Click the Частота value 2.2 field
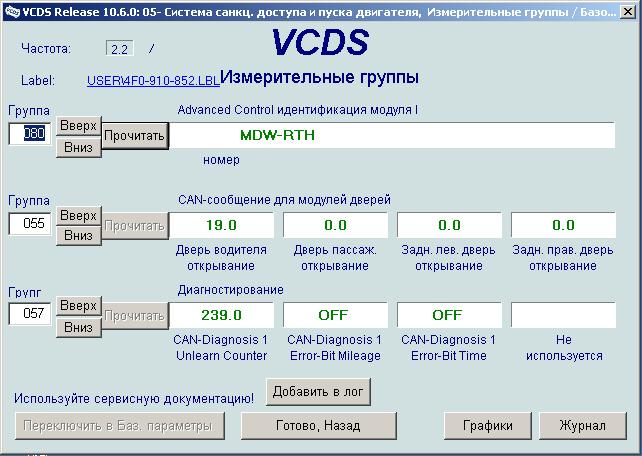 (x=119, y=48)
